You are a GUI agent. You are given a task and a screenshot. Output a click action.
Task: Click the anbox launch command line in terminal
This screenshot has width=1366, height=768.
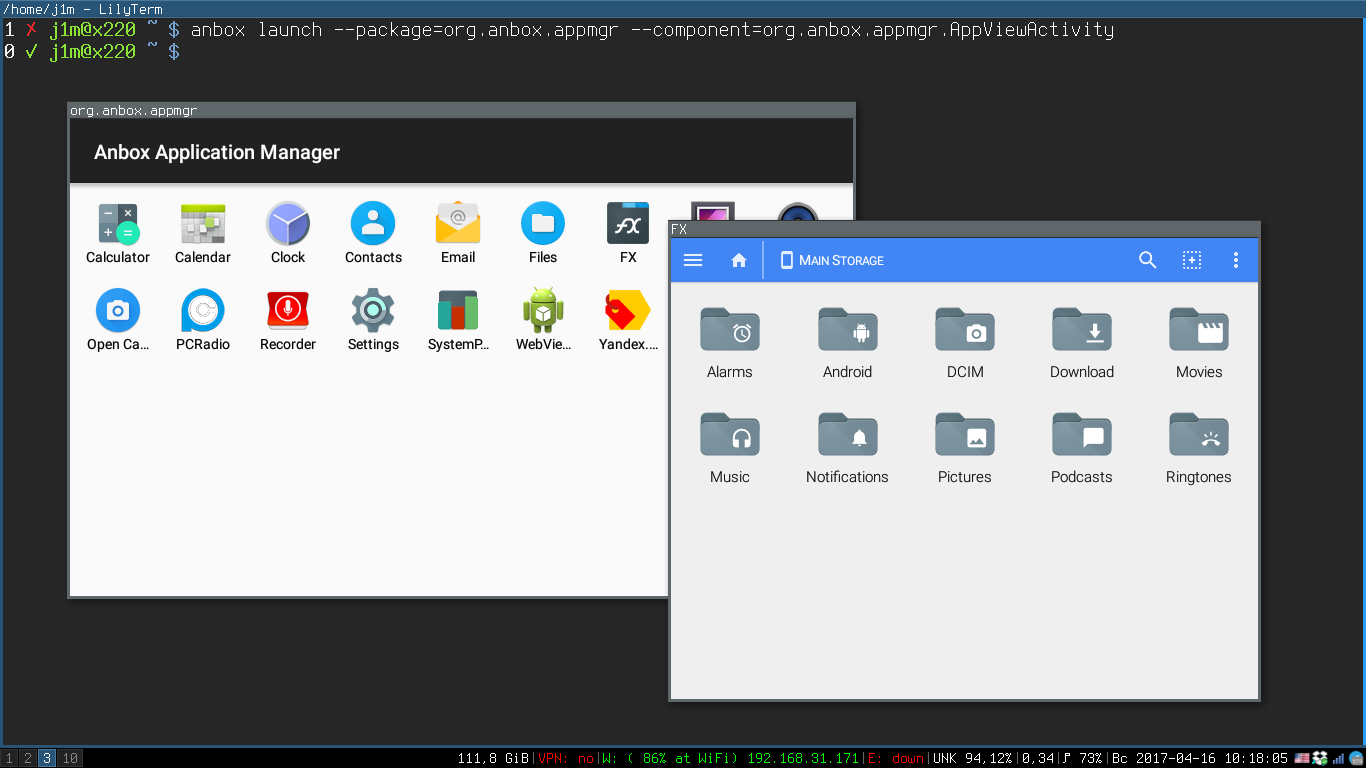652,29
